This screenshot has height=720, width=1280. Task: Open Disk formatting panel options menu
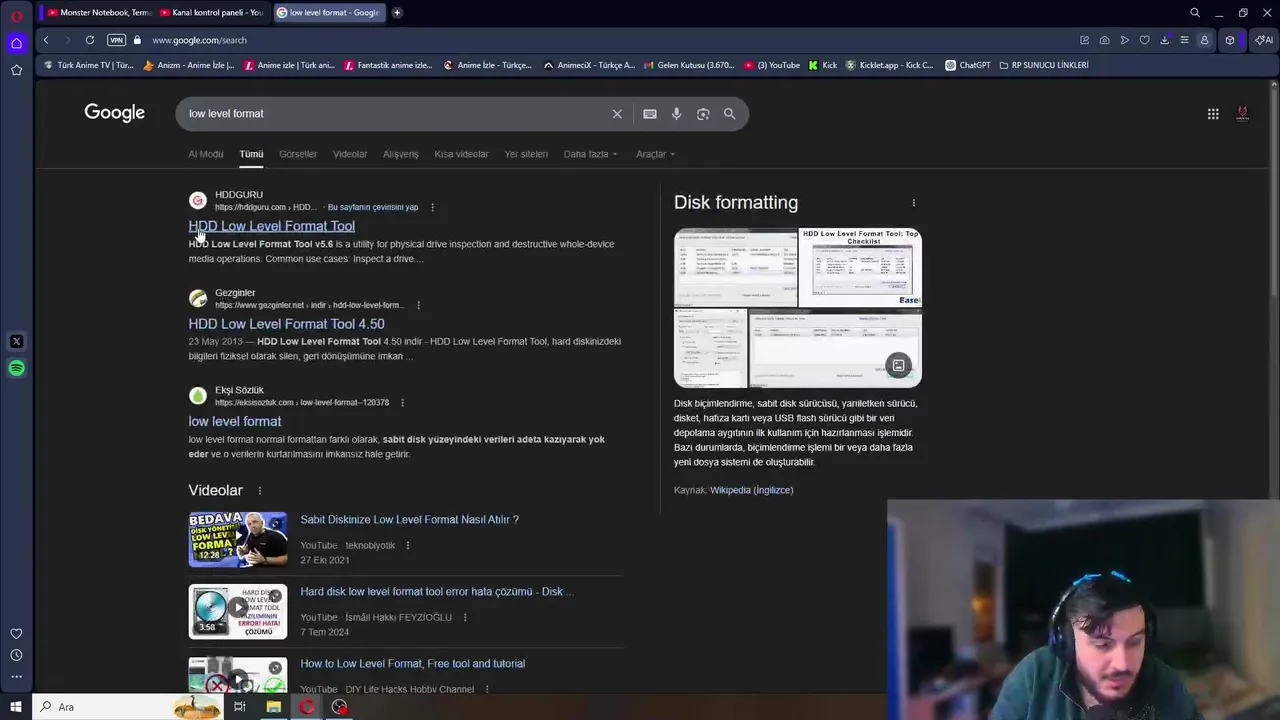click(x=914, y=203)
